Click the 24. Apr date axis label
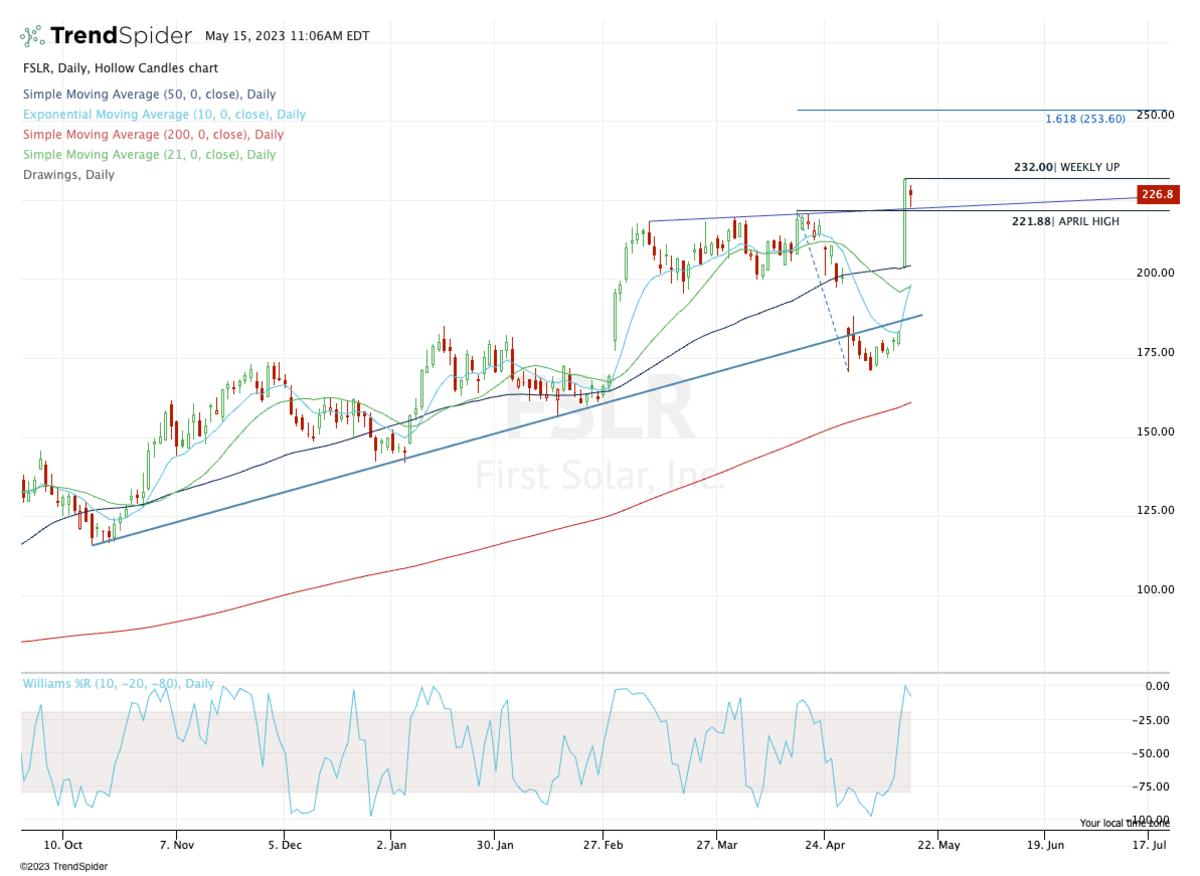Viewport: 1200px width, 876px height. pos(823,843)
